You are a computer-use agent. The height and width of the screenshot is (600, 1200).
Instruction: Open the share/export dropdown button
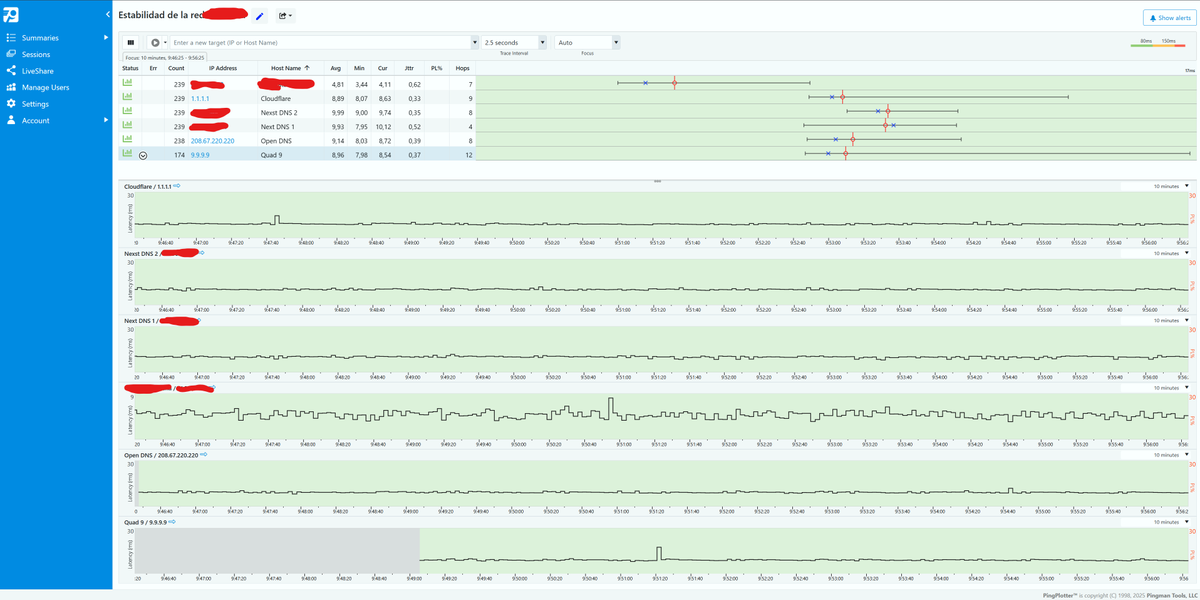285,16
